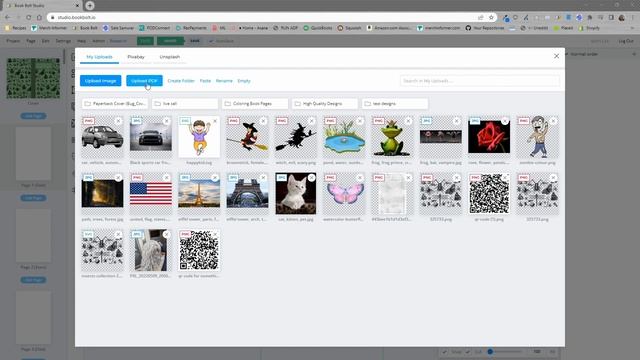Bookmark this page with the star icon
Image resolution: width=640 pixels, height=360 pixels.
click(491, 18)
